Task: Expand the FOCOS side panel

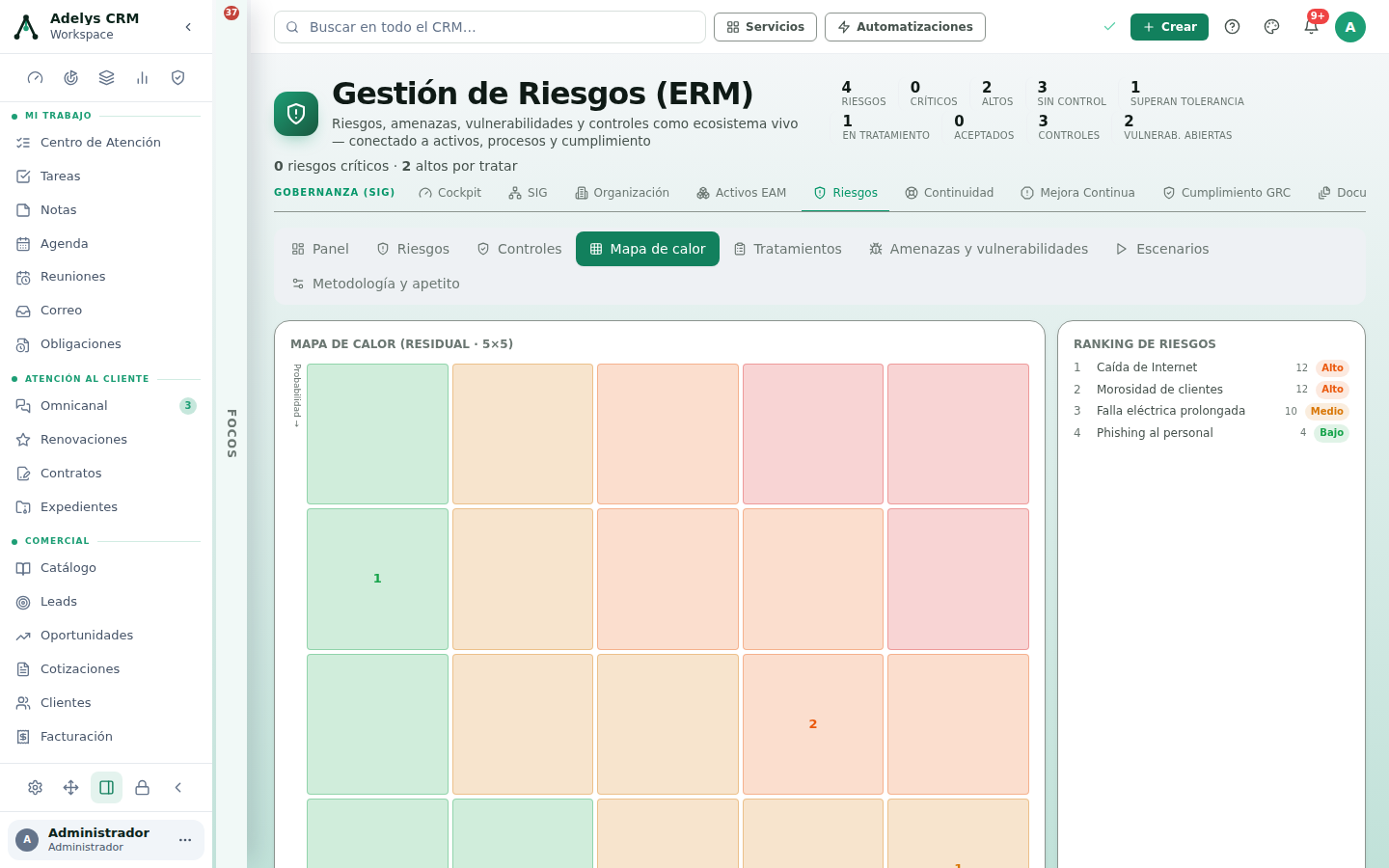Action: point(231,434)
